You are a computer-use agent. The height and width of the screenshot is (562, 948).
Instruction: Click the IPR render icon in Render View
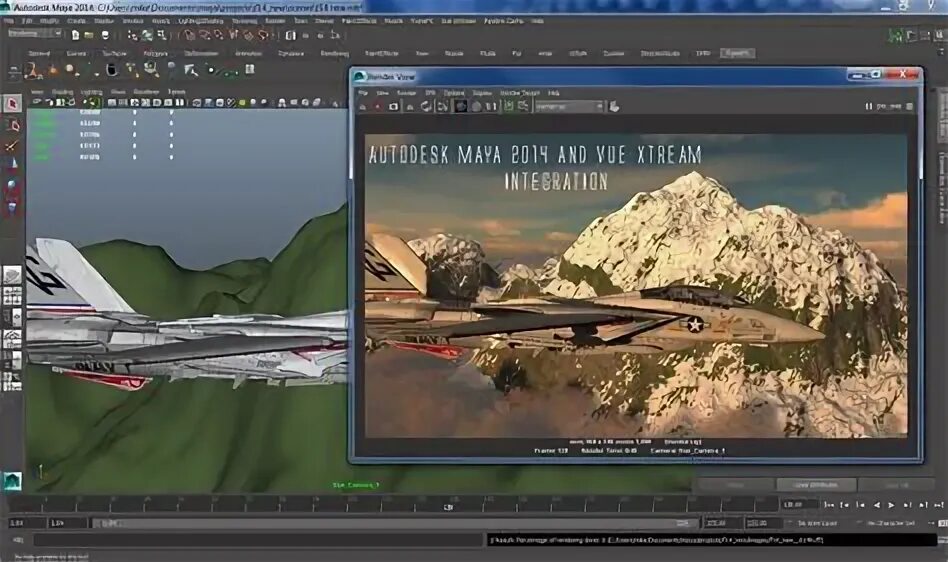(x=411, y=106)
